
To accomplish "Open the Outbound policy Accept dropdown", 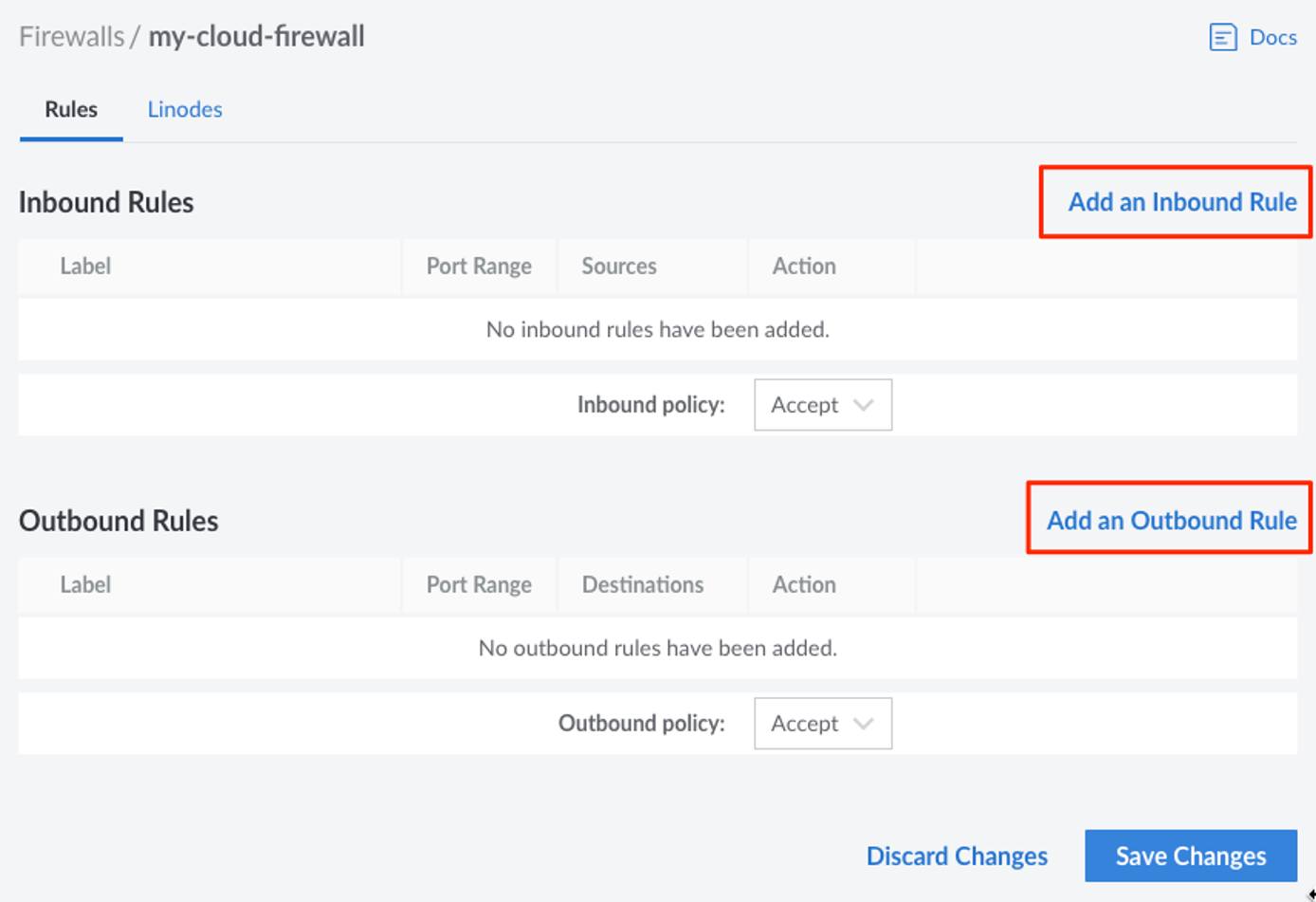I will point(822,724).
